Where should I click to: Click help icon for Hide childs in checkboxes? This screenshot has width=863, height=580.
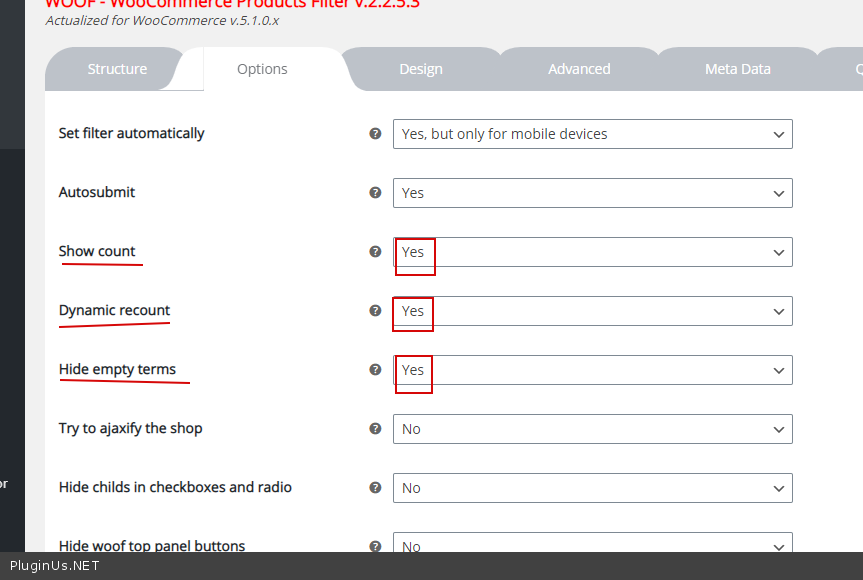pos(375,487)
